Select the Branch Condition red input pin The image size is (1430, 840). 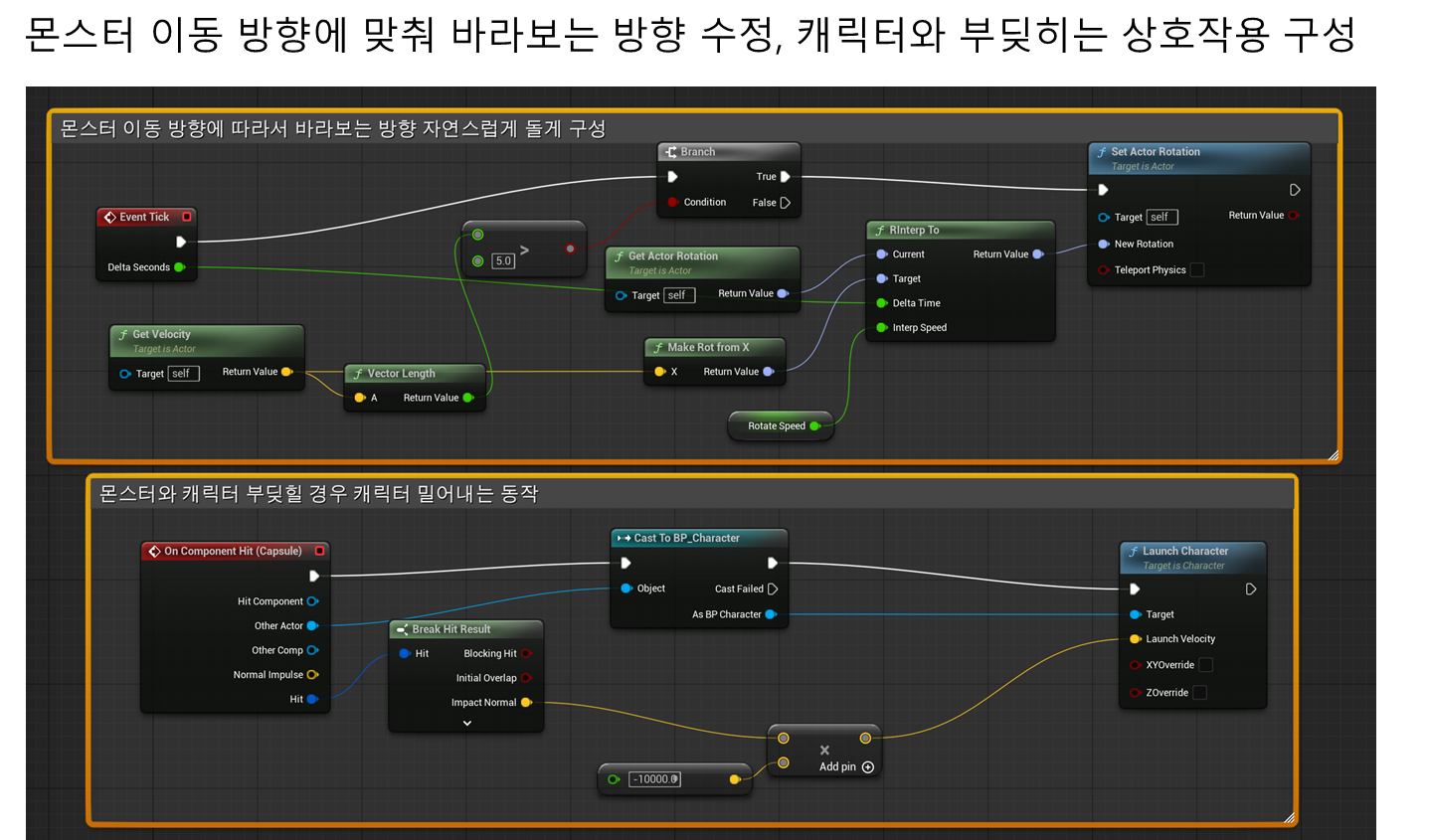[x=673, y=203]
